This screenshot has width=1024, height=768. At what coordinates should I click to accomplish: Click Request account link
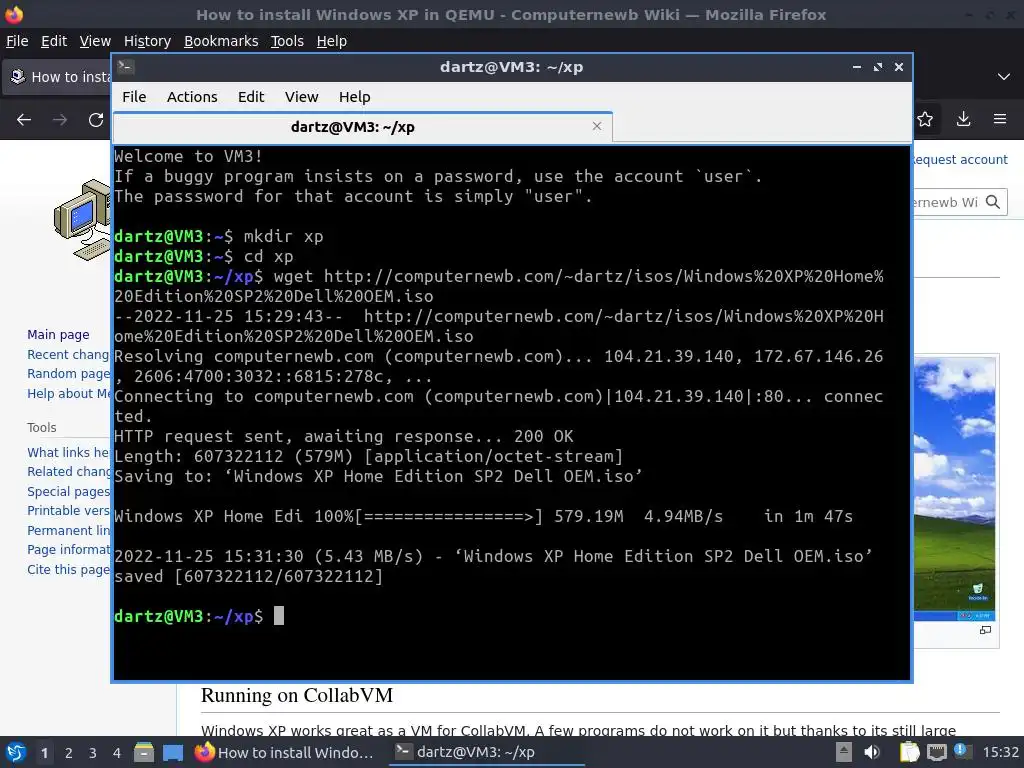[x=960, y=159]
